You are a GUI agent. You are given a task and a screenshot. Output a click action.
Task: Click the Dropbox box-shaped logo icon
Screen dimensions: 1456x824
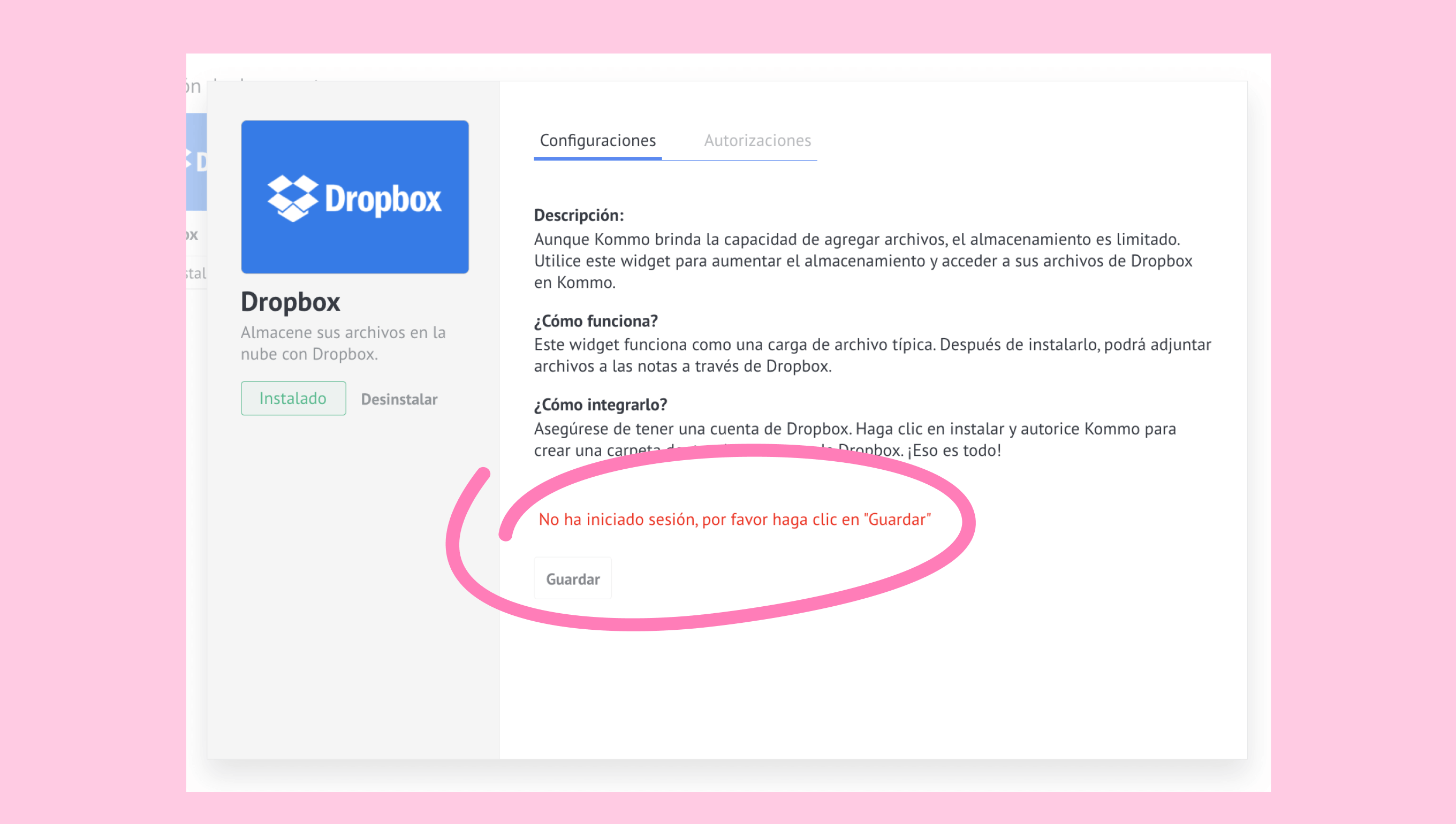click(292, 198)
